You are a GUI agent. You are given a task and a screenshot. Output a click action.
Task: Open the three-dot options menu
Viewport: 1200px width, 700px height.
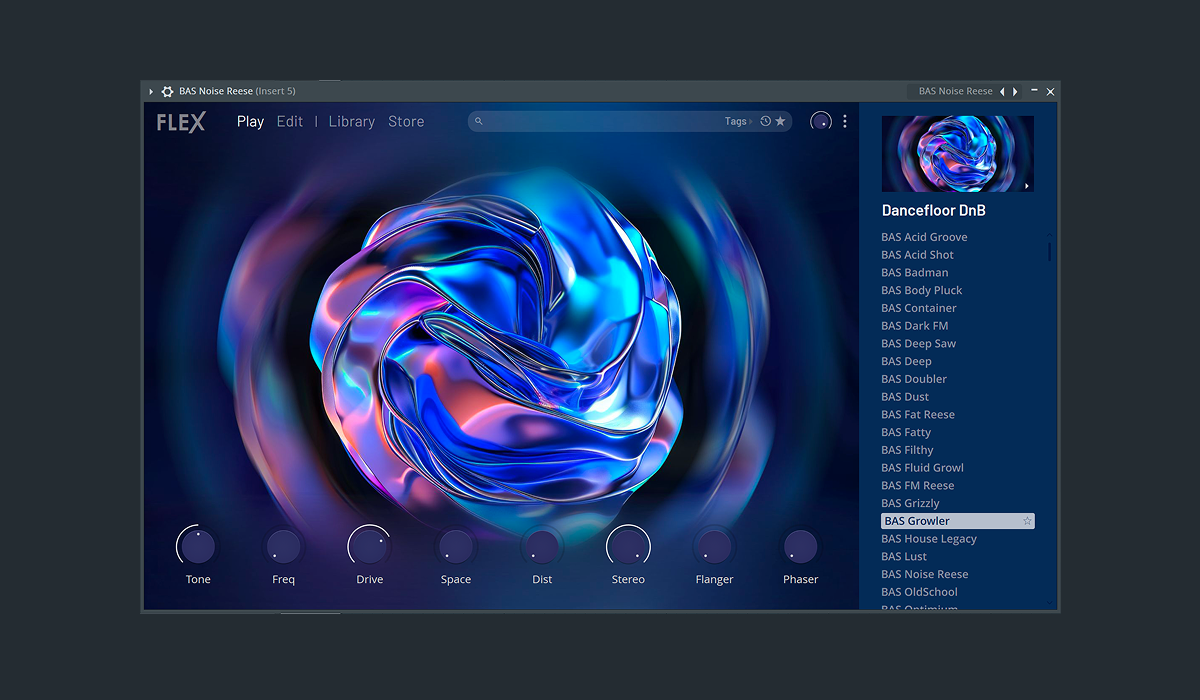click(845, 121)
